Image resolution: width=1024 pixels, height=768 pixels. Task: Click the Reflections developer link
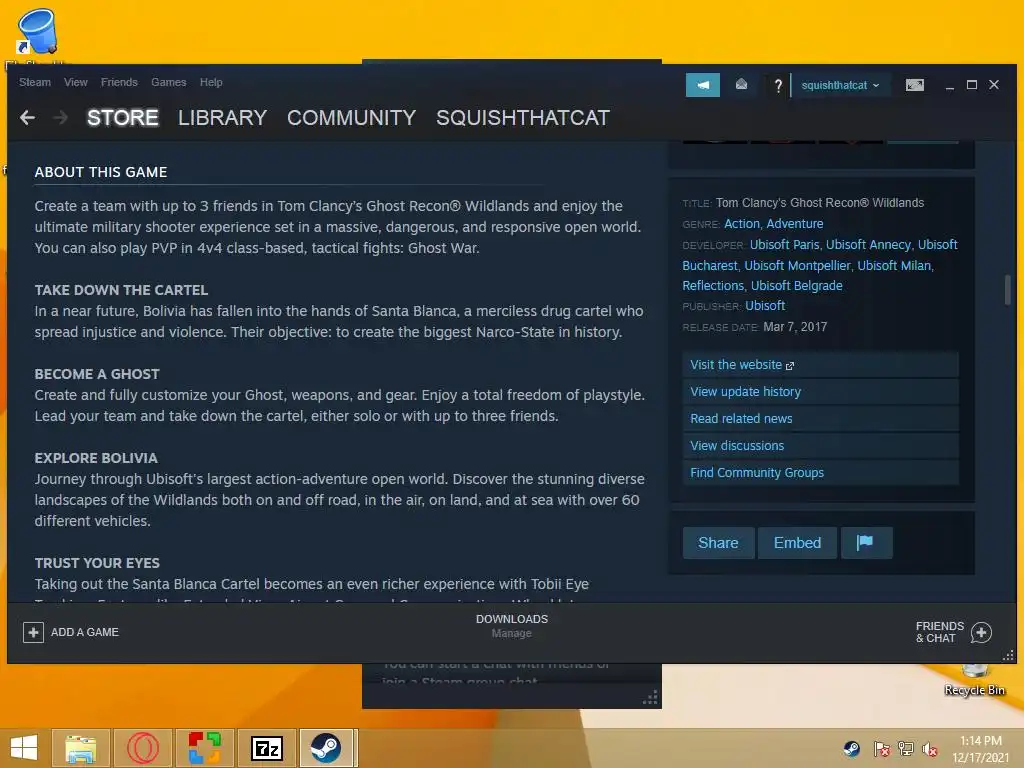click(713, 285)
